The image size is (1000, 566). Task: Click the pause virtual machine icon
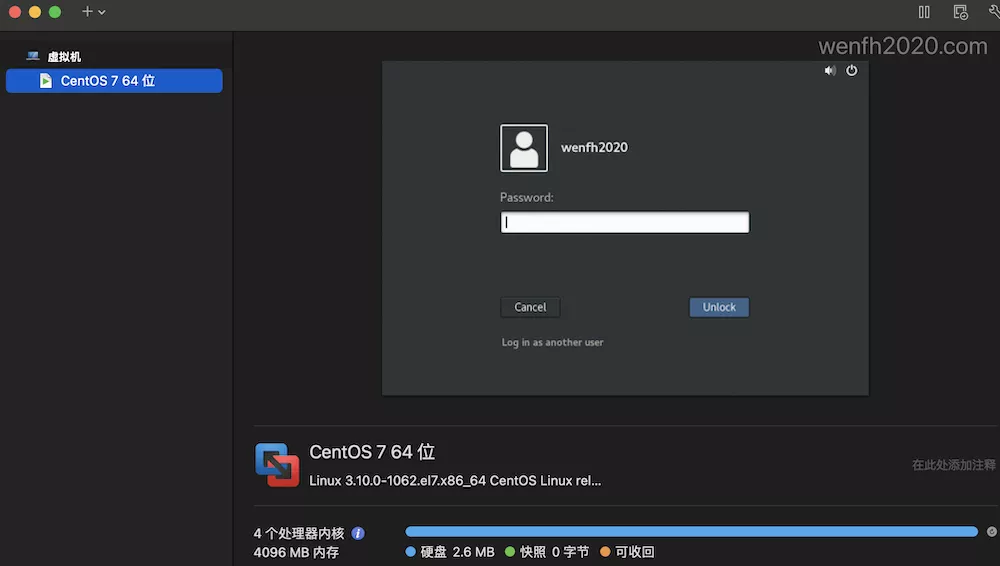924,12
